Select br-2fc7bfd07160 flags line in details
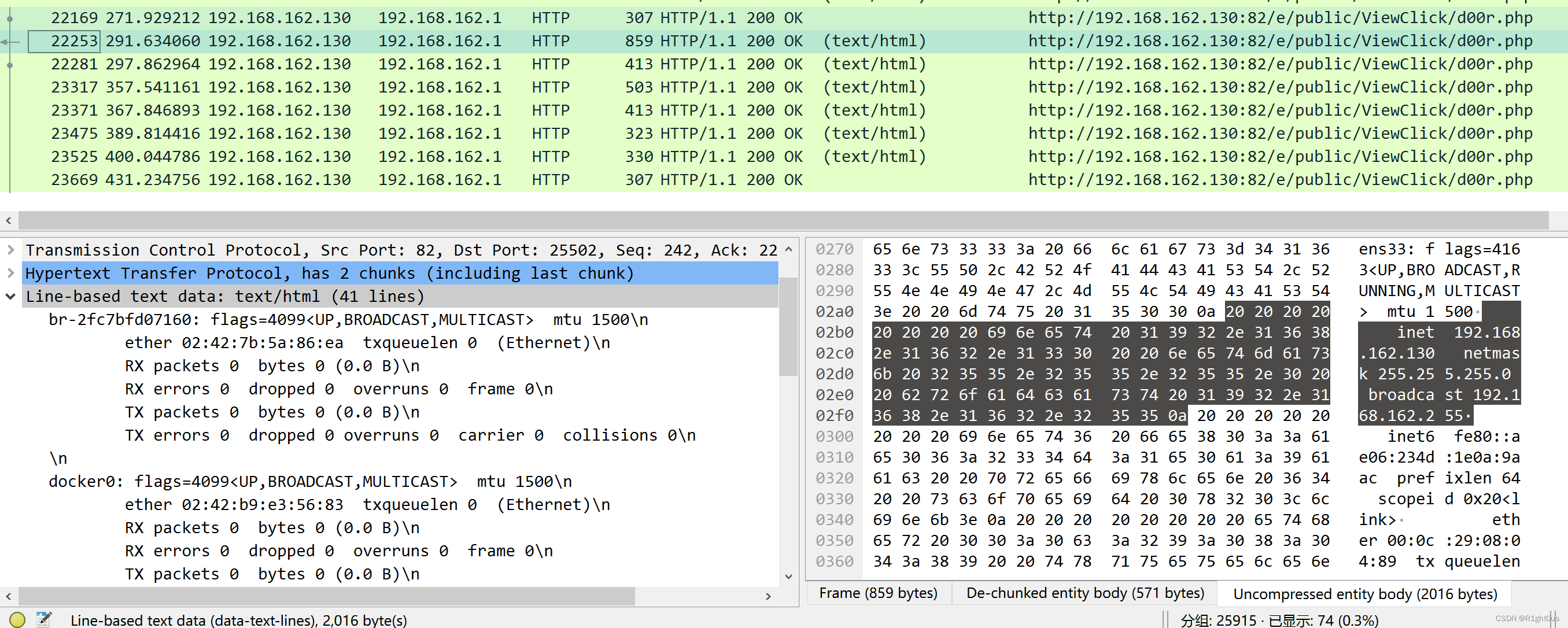1568x628 pixels. click(348, 319)
